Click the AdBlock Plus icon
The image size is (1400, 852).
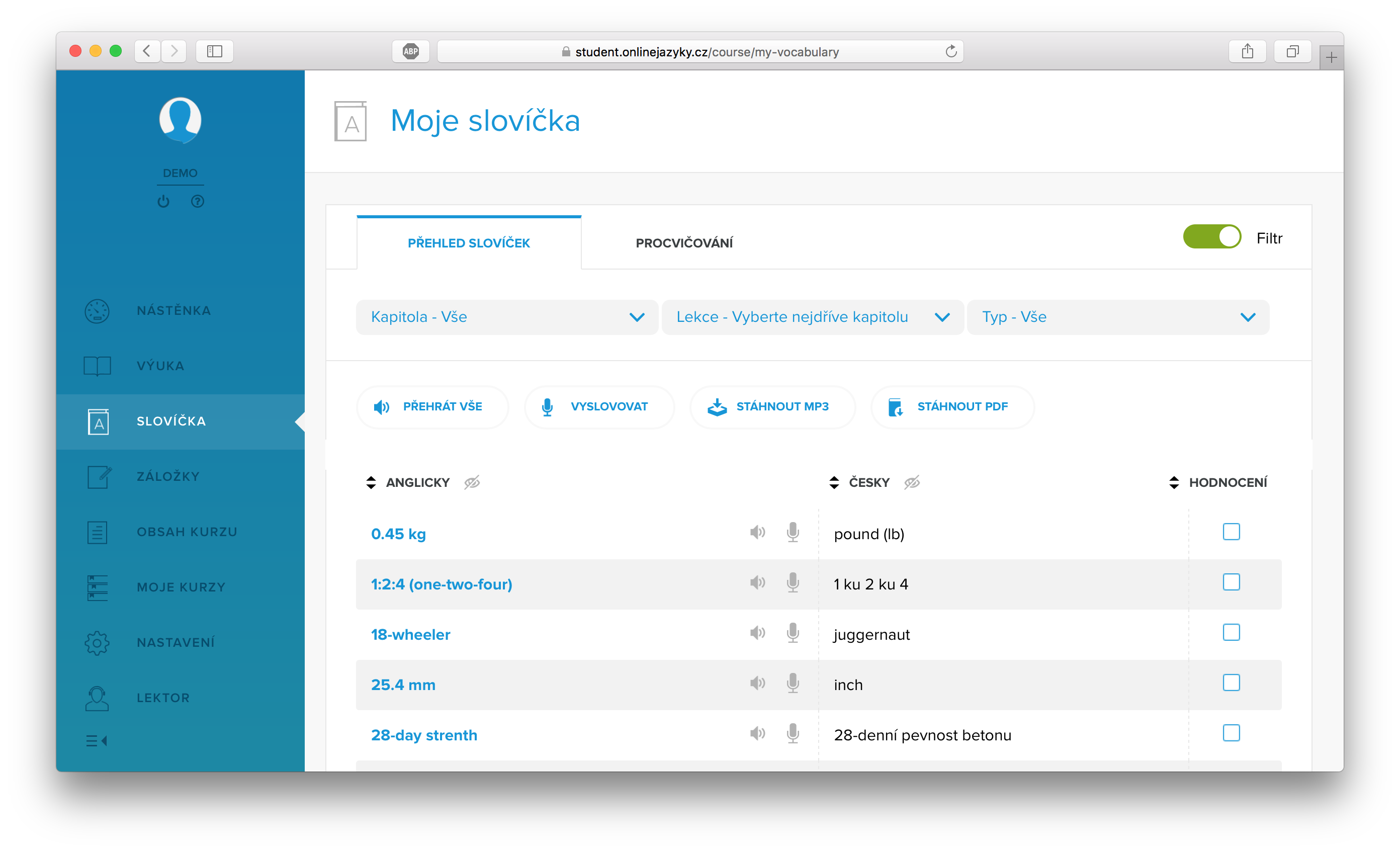(410, 52)
